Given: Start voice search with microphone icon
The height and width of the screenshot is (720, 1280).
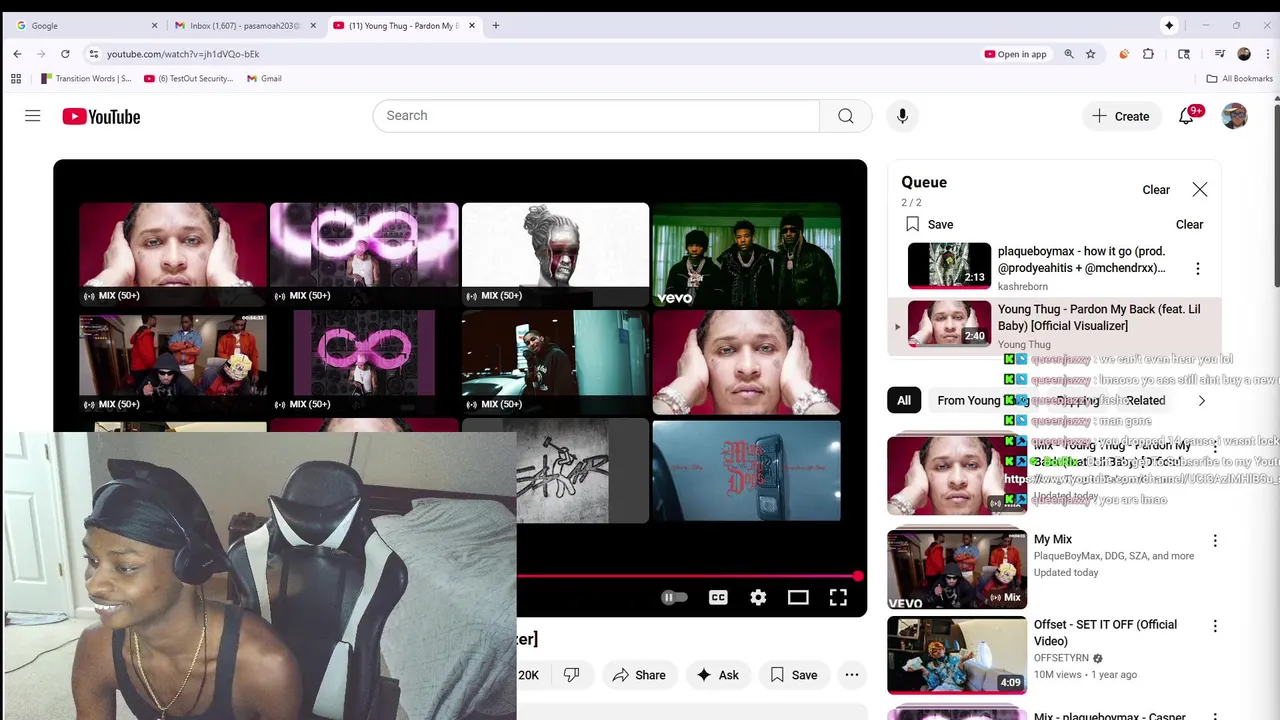Looking at the screenshot, I should click(x=902, y=116).
